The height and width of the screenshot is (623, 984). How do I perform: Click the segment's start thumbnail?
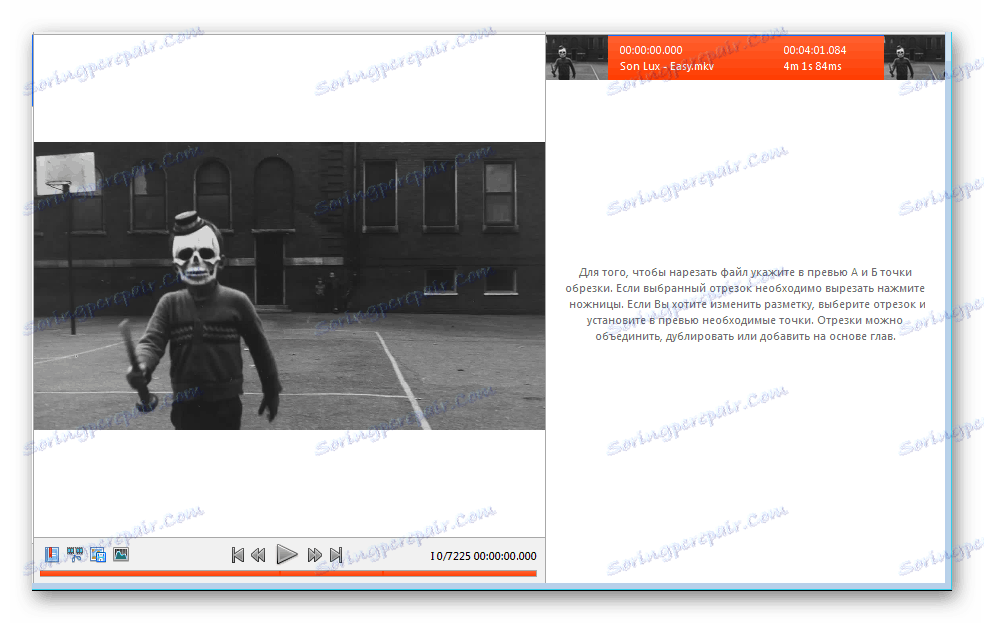click(x=577, y=58)
